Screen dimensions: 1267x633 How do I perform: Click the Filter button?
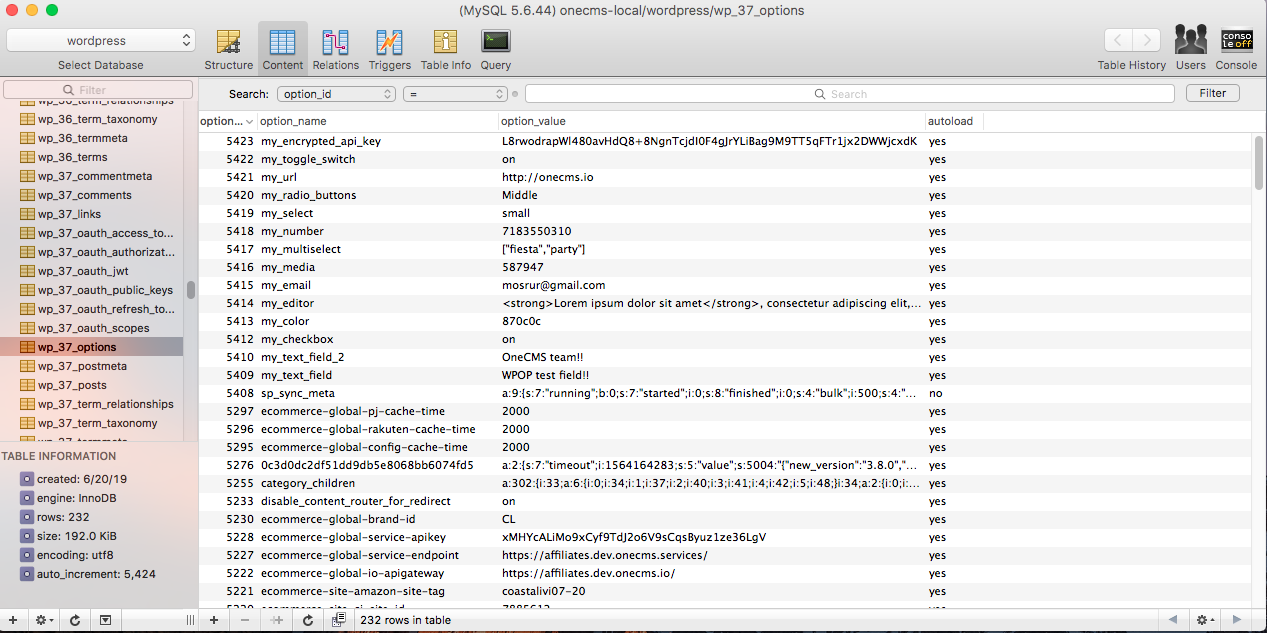1213,93
